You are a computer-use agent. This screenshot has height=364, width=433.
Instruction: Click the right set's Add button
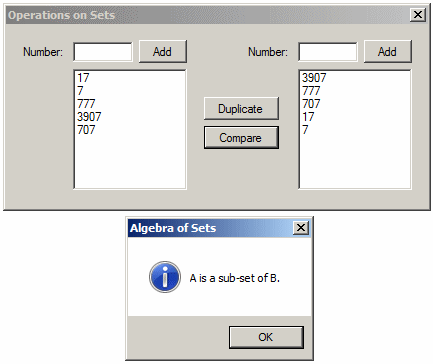pos(388,52)
